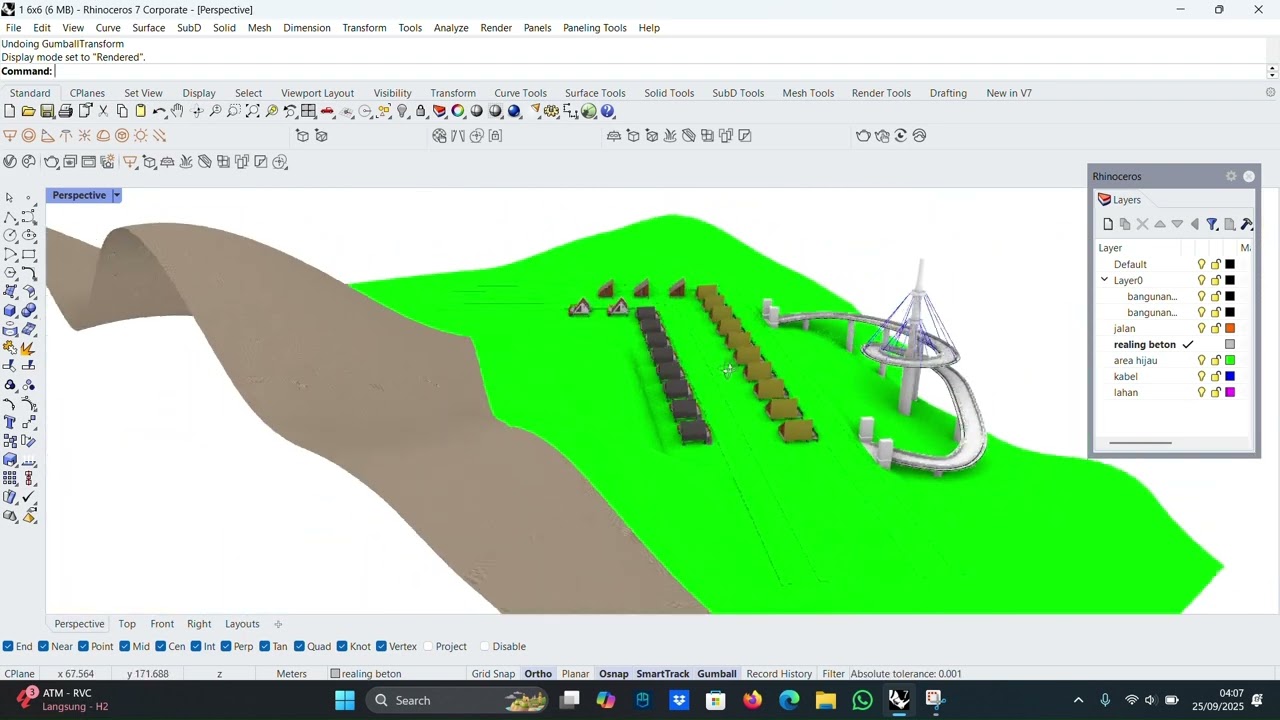This screenshot has width=1280, height=720.
Task: Open the Layers filter funnel dropdown
Action: [1212, 224]
